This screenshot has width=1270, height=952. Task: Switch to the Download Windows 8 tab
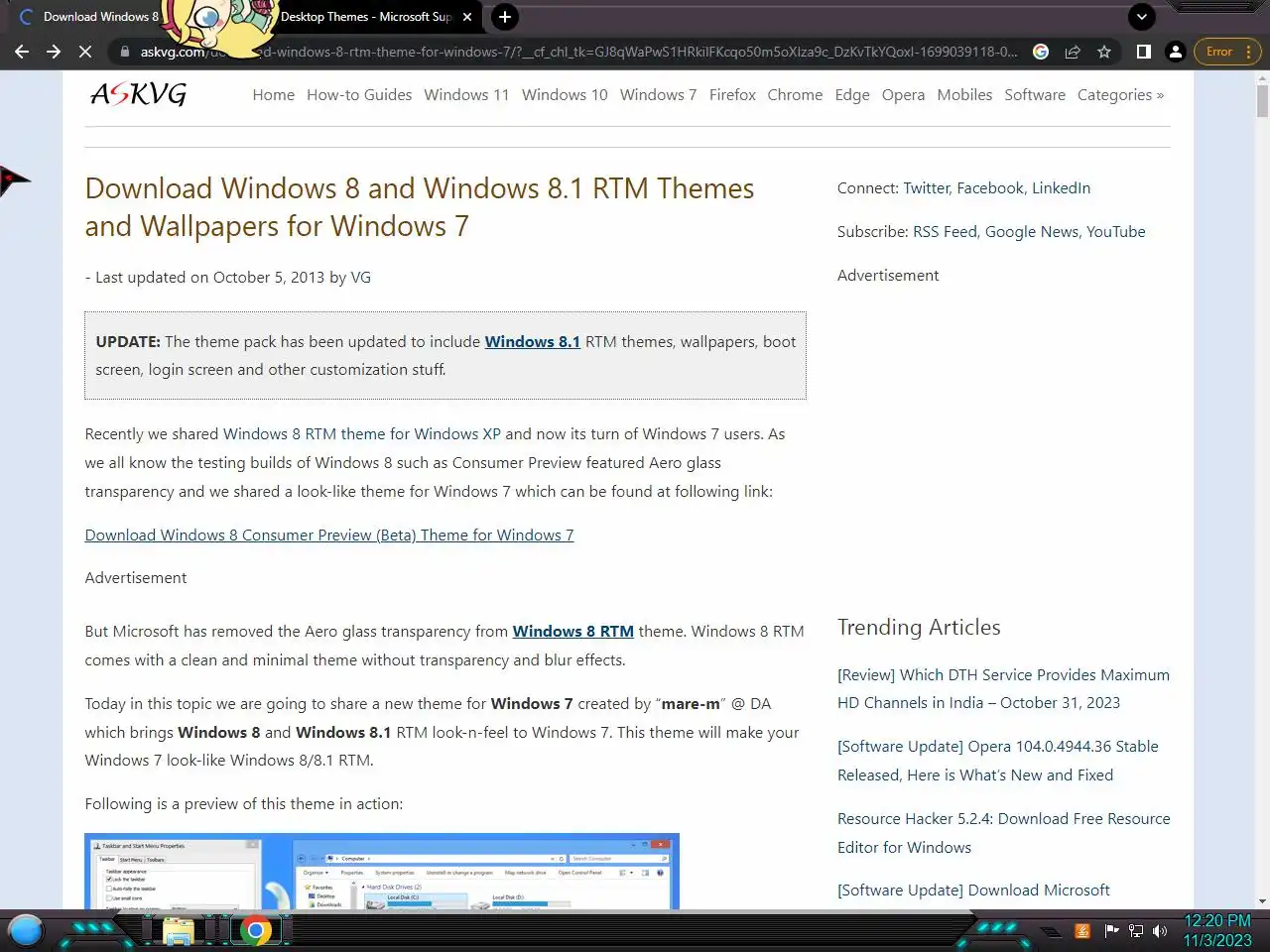(x=89, y=17)
